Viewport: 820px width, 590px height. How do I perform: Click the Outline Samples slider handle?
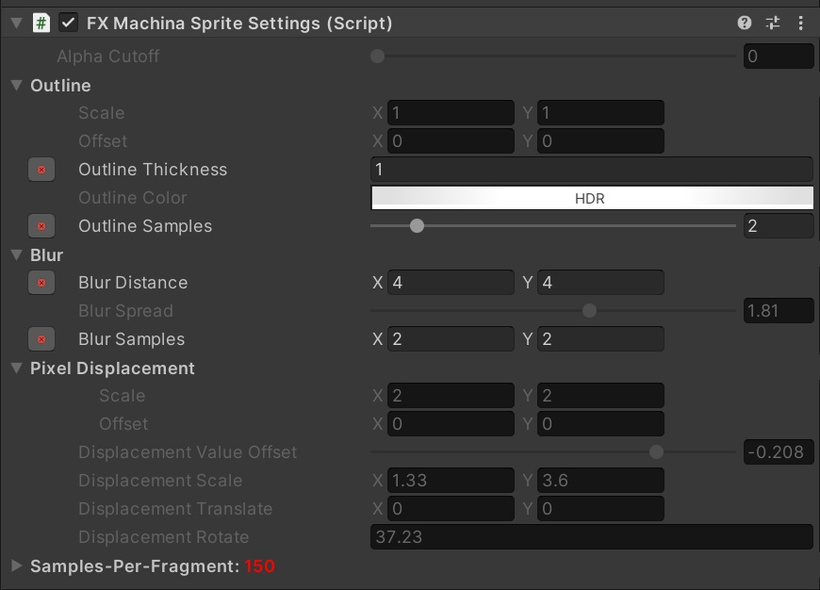pyautogui.click(x=417, y=226)
